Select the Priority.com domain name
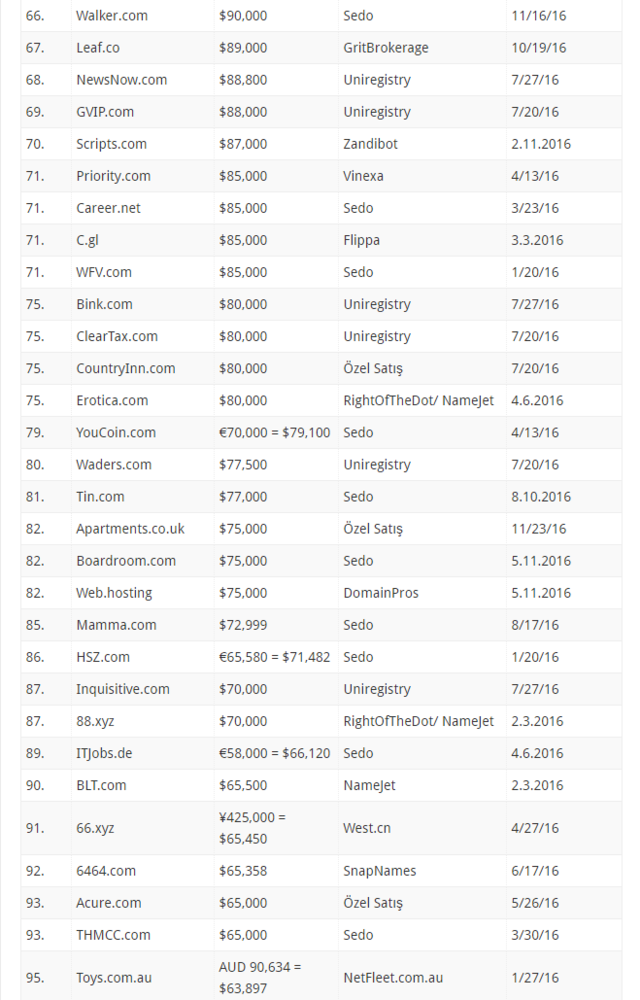The width and height of the screenshot is (640, 1000). tap(113, 176)
